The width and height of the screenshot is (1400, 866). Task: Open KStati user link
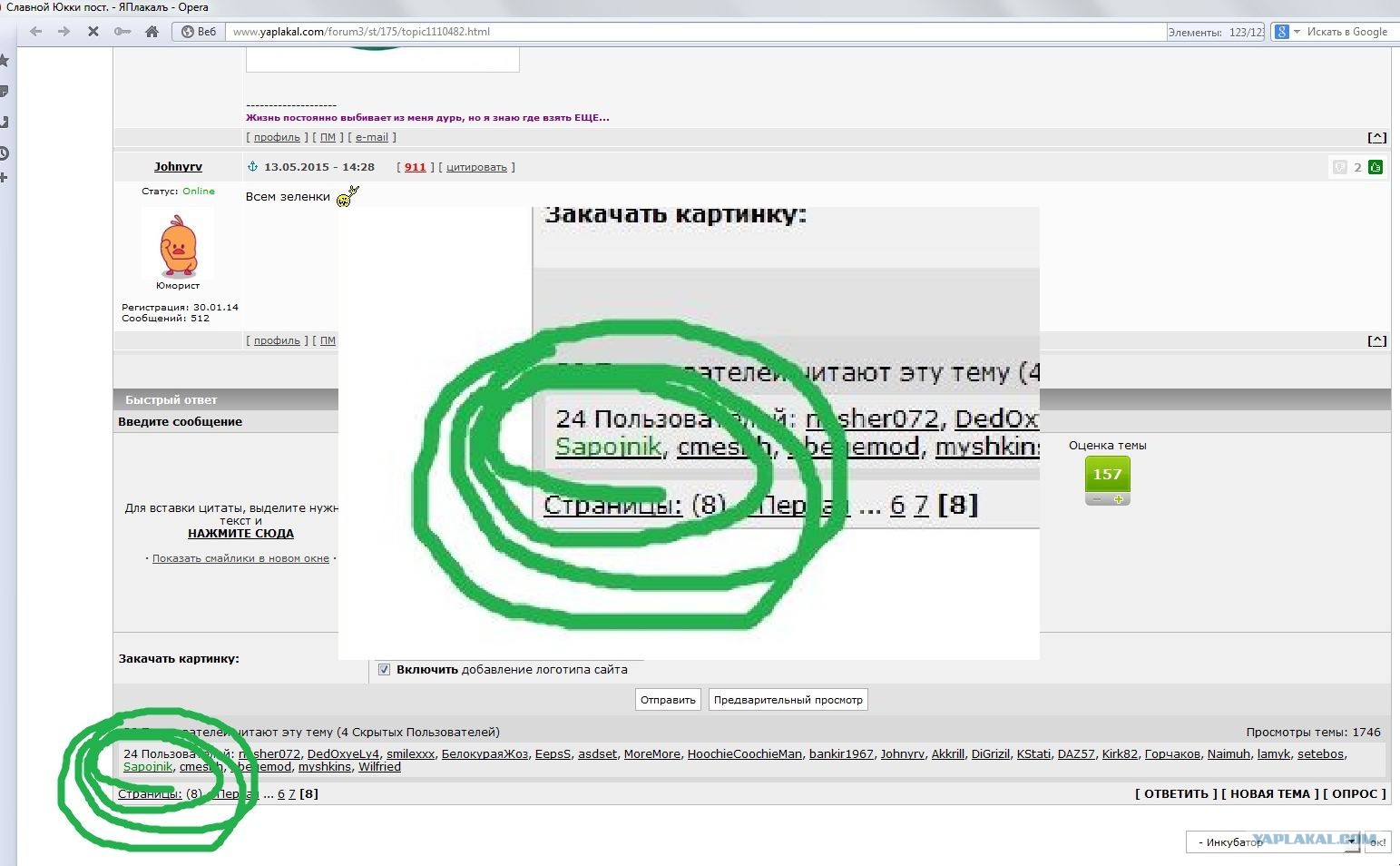pyautogui.click(x=1033, y=754)
